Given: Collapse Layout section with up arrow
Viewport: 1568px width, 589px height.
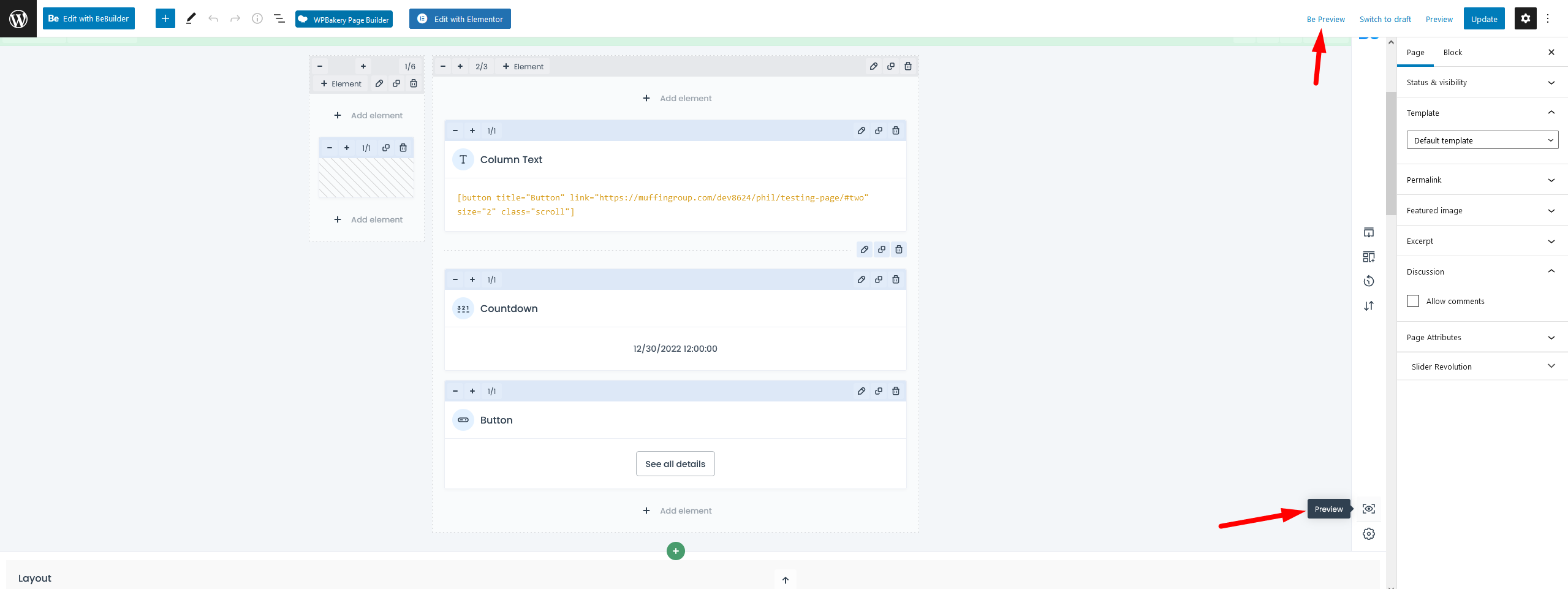Looking at the screenshot, I should [786, 580].
